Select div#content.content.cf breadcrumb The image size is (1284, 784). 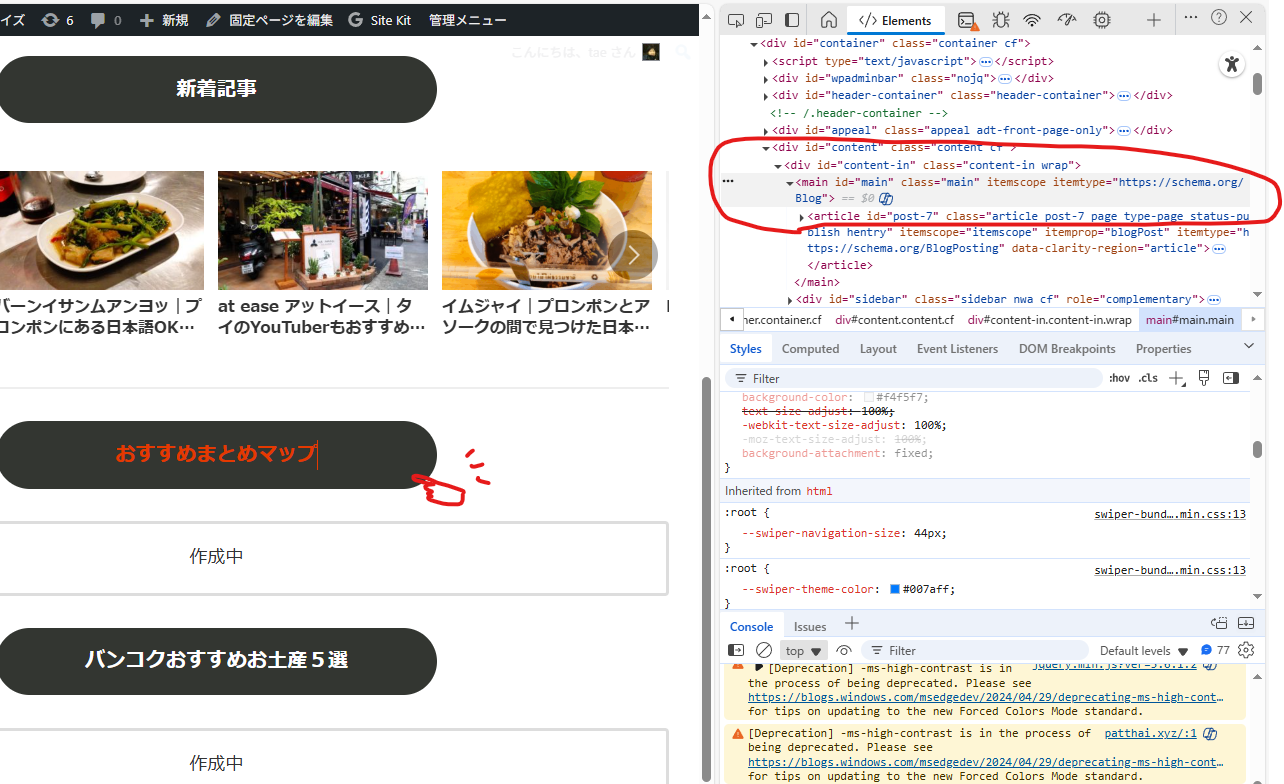pyautogui.click(x=895, y=320)
